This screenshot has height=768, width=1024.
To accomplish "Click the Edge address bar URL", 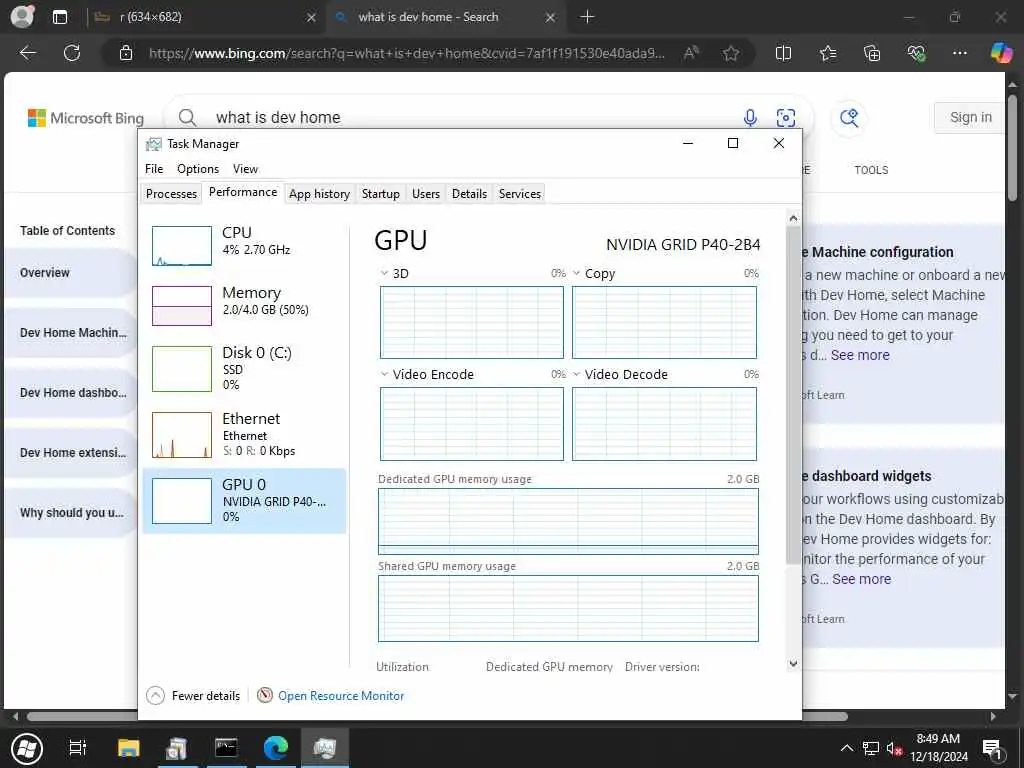I will [406, 53].
